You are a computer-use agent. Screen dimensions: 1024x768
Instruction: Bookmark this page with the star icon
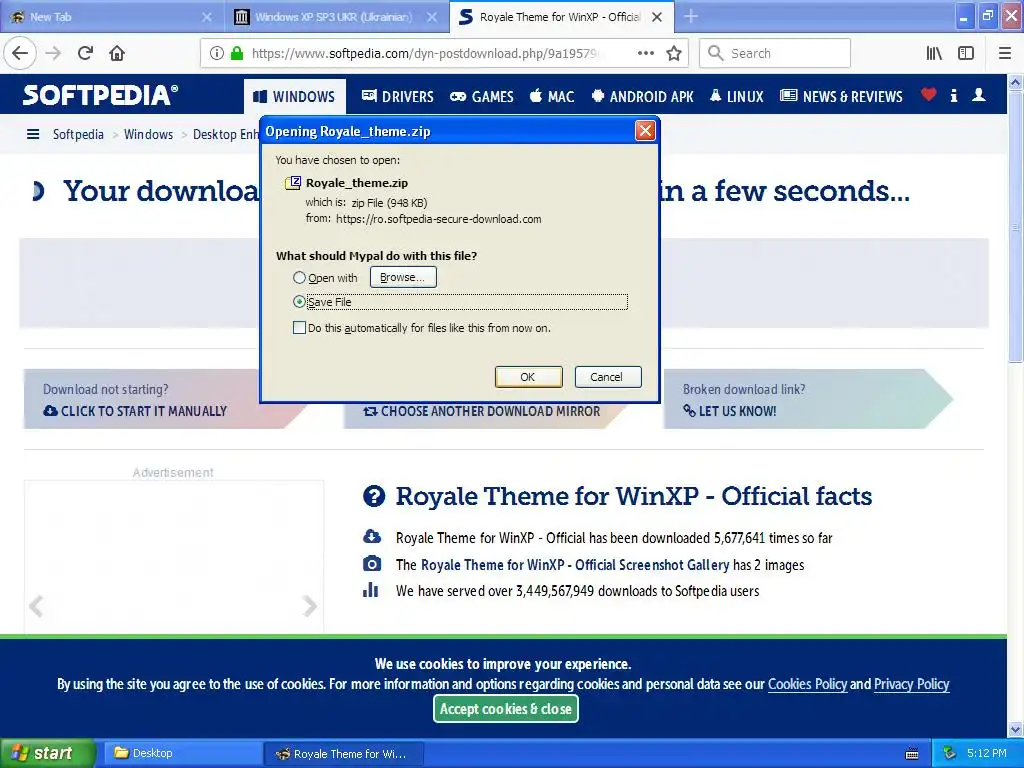click(674, 54)
